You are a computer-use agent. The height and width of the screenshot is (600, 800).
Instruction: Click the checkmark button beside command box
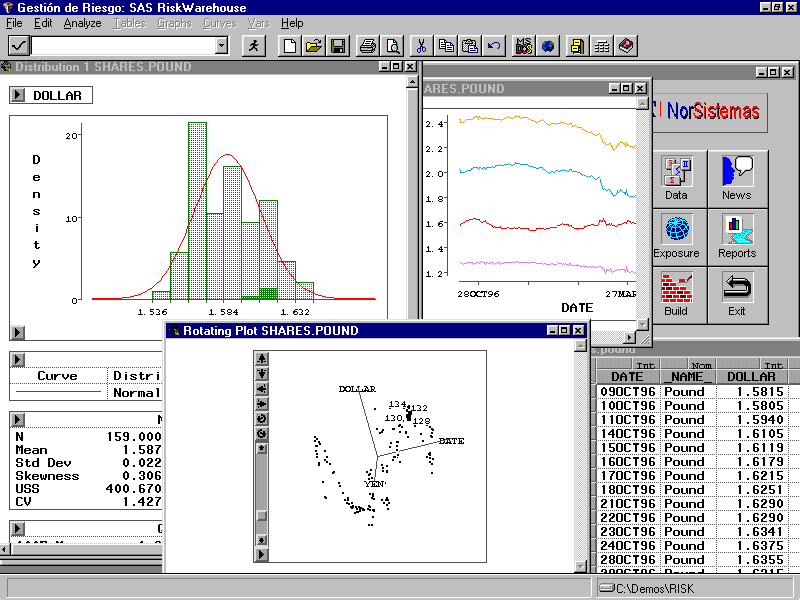tap(19, 46)
